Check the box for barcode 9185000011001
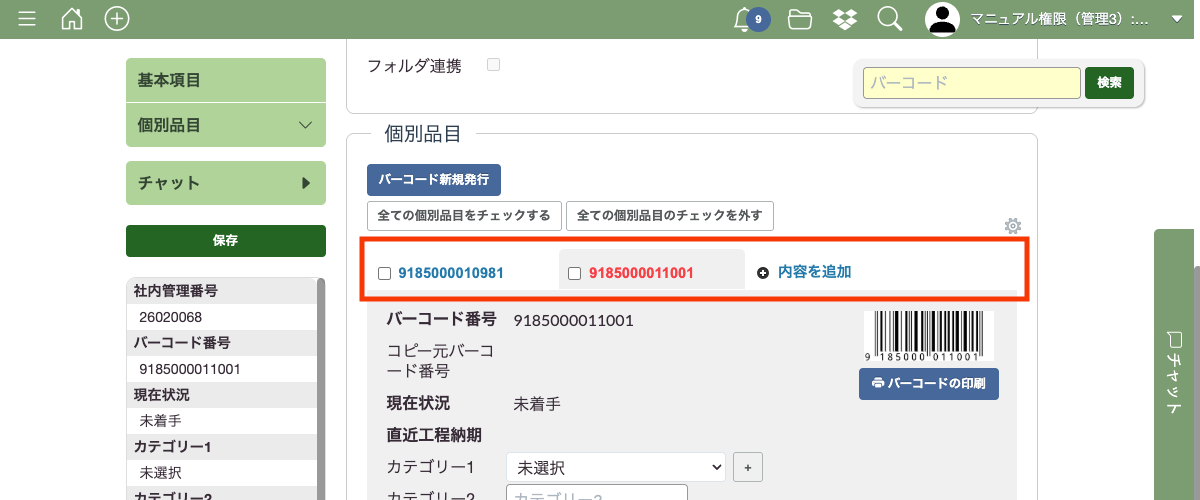This screenshot has height=500, width=1200. pyautogui.click(x=574, y=273)
